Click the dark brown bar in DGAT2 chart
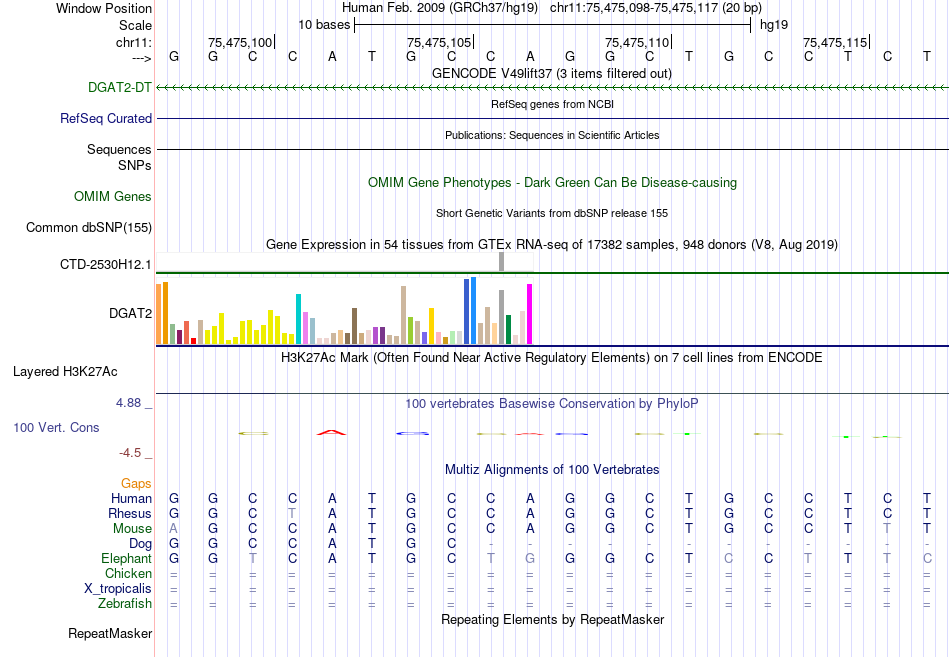Screen dimensions: 950x657 point(355,326)
